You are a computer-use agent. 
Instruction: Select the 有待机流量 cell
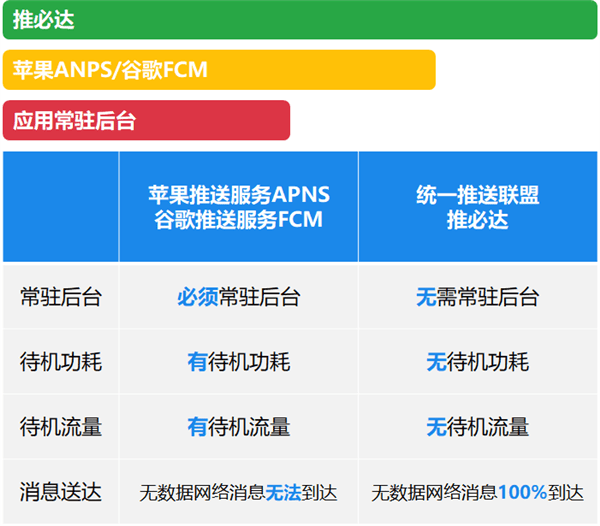pyautogui.click(x=239, y=427)
